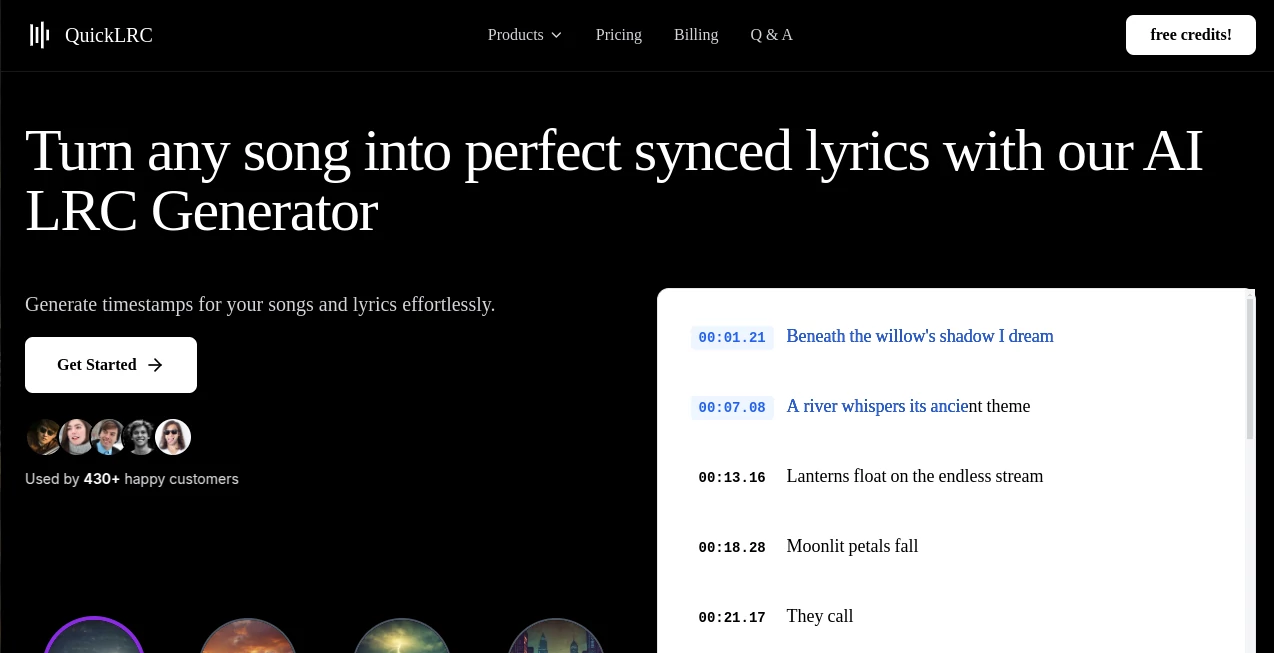The width and height of the screenshot is (1274, 653).
Task: Claim free credits via top-right button
Action: coord(1190,34)
